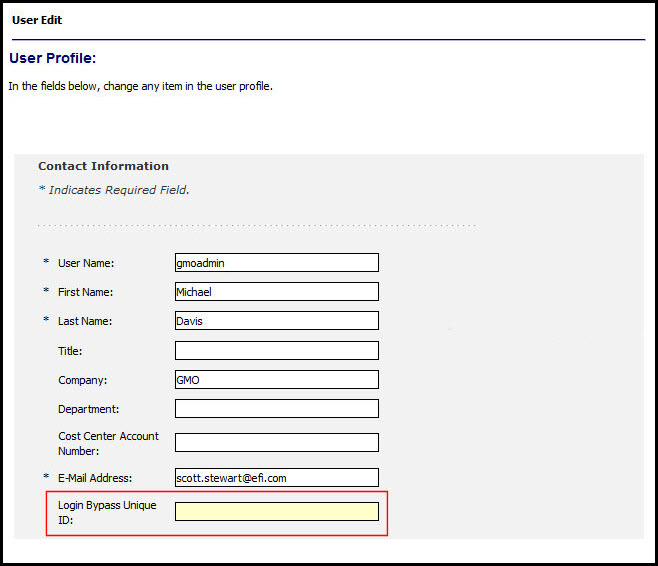The height and width of the screenshot is (566, 658).
Task: Click the "First Name:" label text
Action: click(85, 292)
